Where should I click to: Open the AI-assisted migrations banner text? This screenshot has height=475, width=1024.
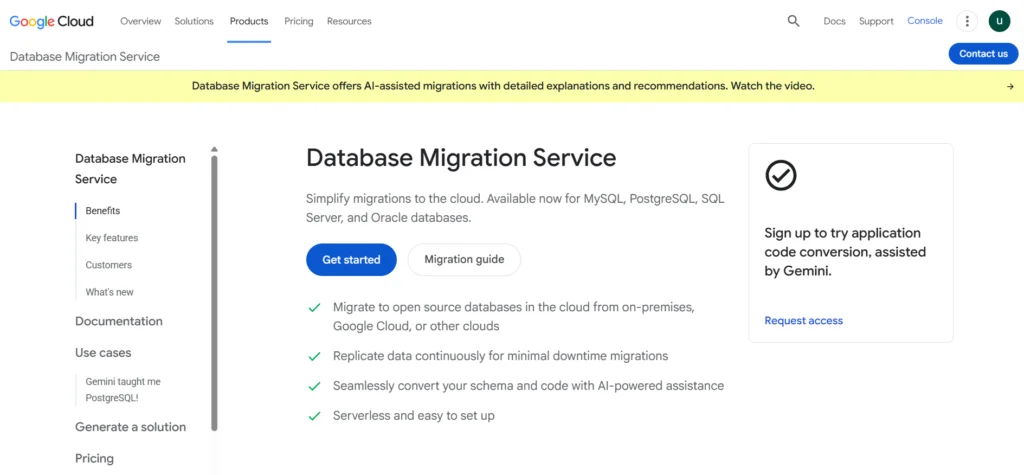[x=503, y=86]
